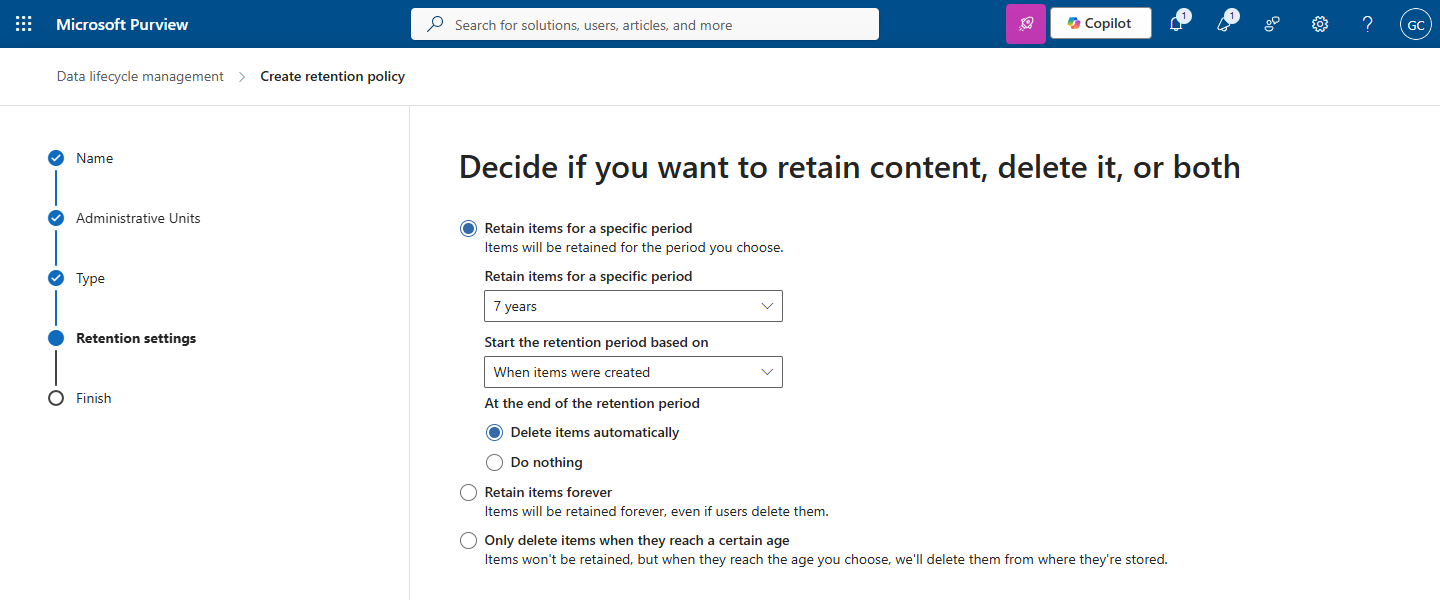The height and width of the screenshot is (600, 1440).
Task: Select Only delete items at certain age
Action: pos(468,540)
